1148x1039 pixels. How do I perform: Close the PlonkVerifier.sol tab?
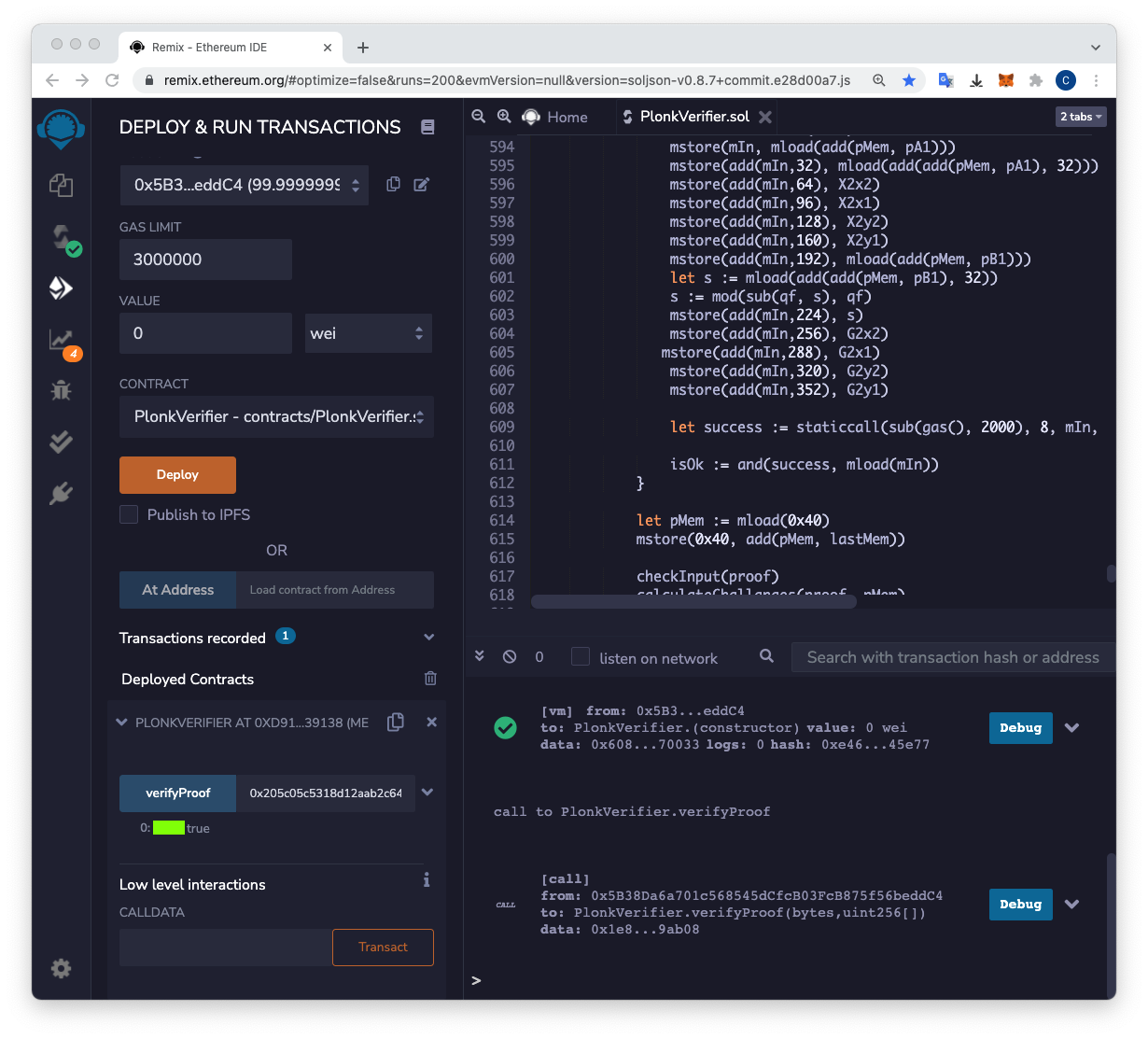click(765, 117)
